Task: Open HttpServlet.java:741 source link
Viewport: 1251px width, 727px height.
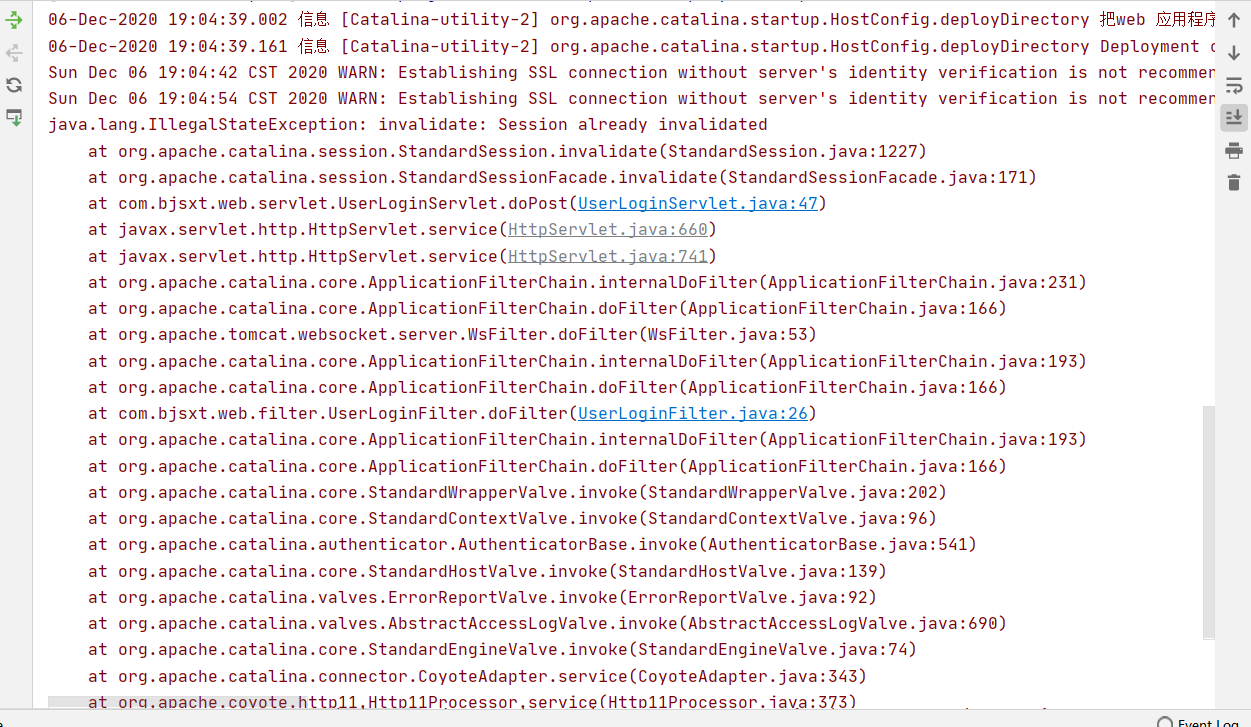Action: point(608,256)
